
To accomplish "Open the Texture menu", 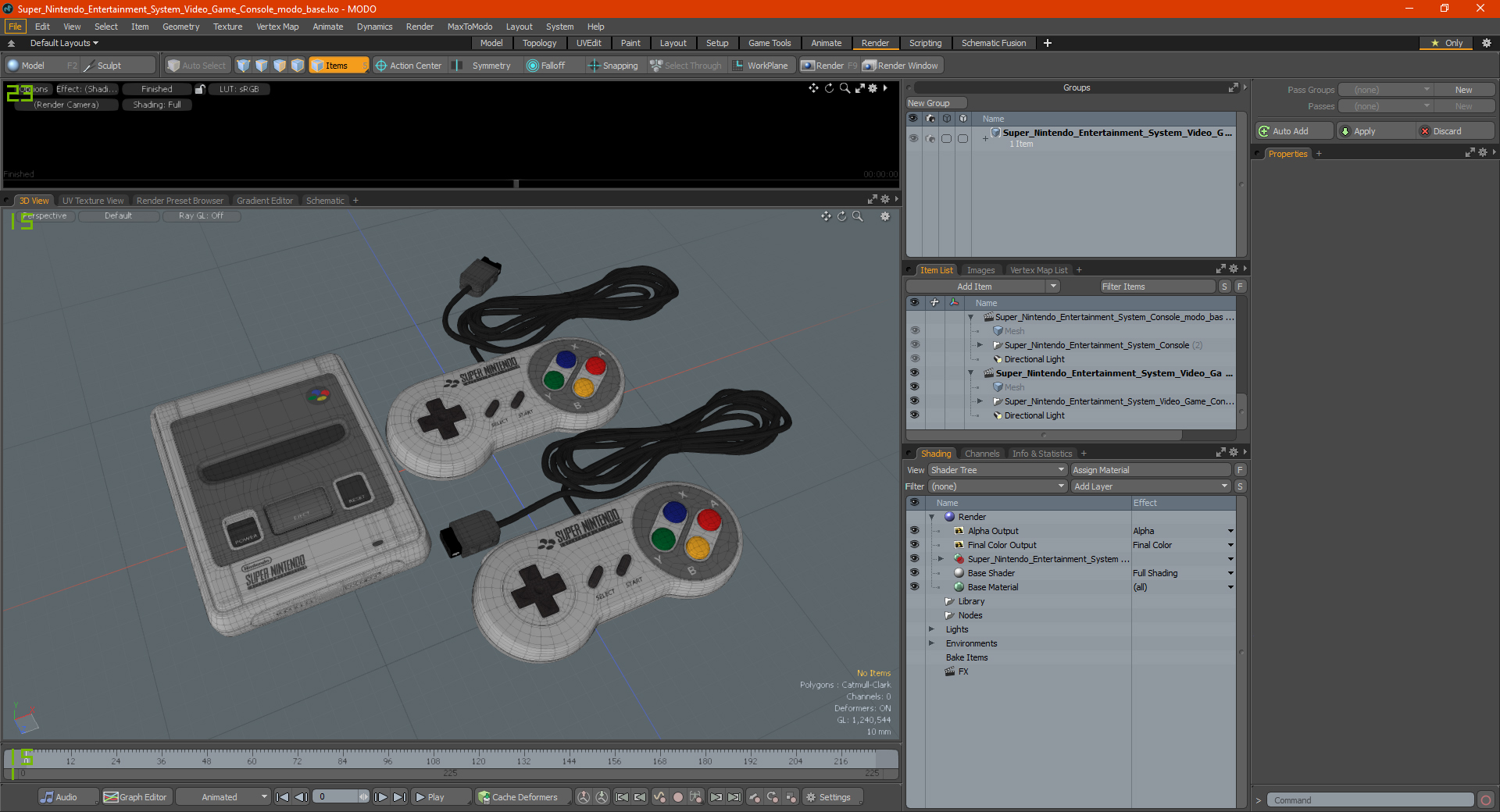I will [x=228, y=27].
